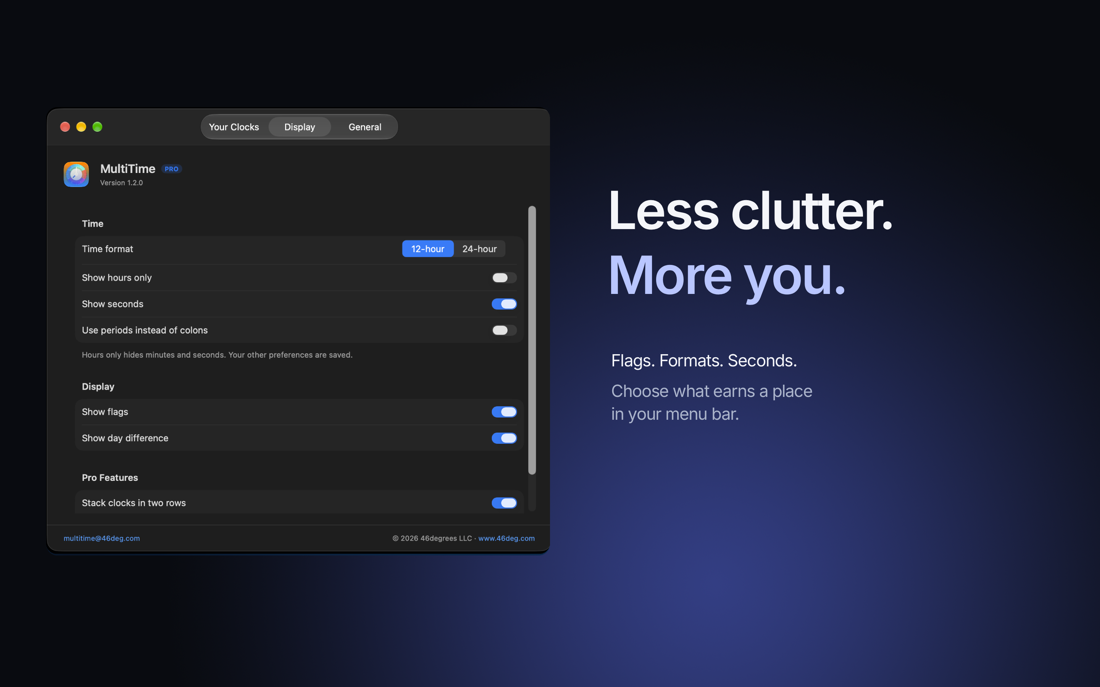This screenshot has width=1100, height=687.
Task: Disable the Show flags switch
Action: tap(504, 412)
